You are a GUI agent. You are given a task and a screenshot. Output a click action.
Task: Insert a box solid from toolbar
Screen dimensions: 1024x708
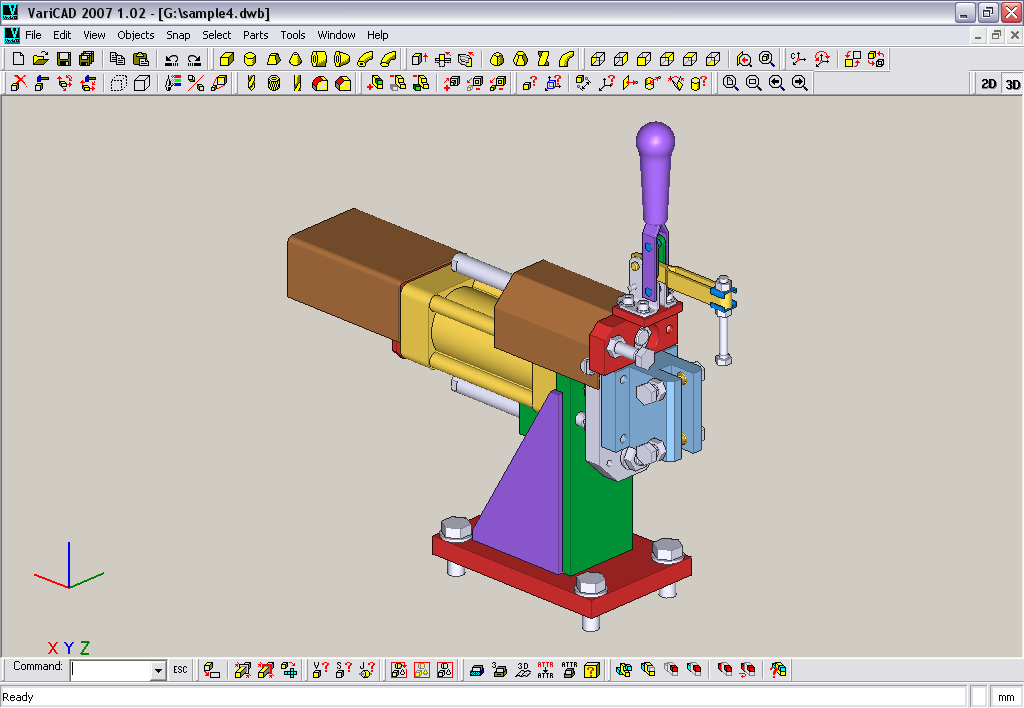(x=227, y=60)
